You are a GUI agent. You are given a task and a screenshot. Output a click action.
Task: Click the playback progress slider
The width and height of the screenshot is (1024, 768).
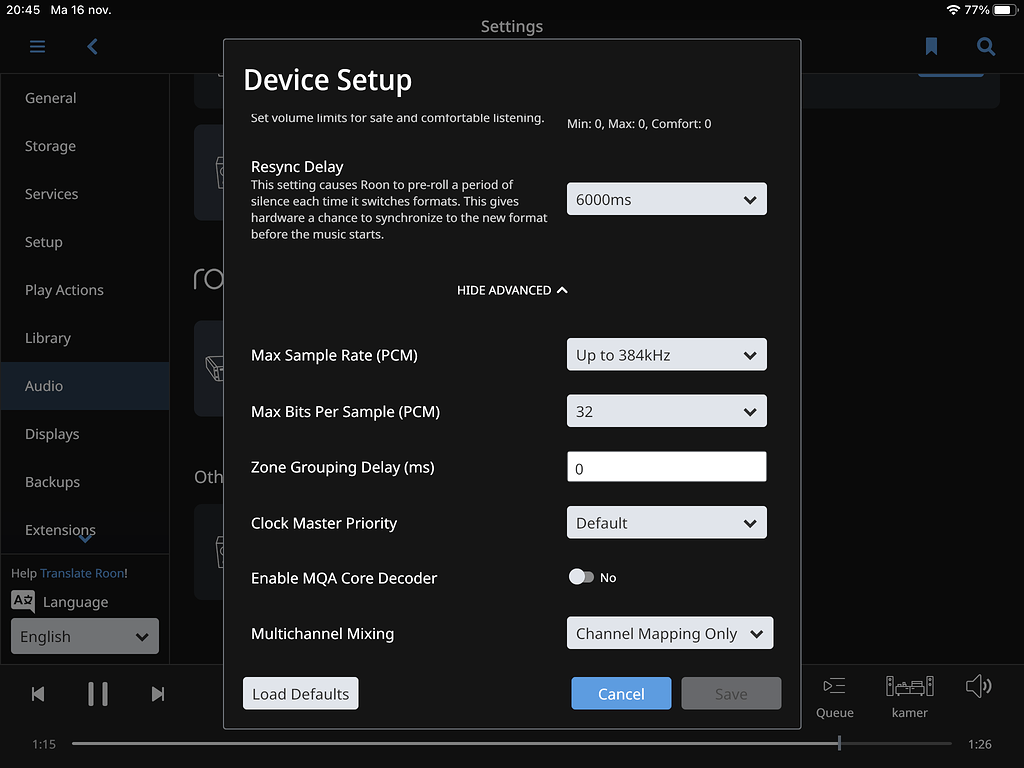tap(838, 743)
